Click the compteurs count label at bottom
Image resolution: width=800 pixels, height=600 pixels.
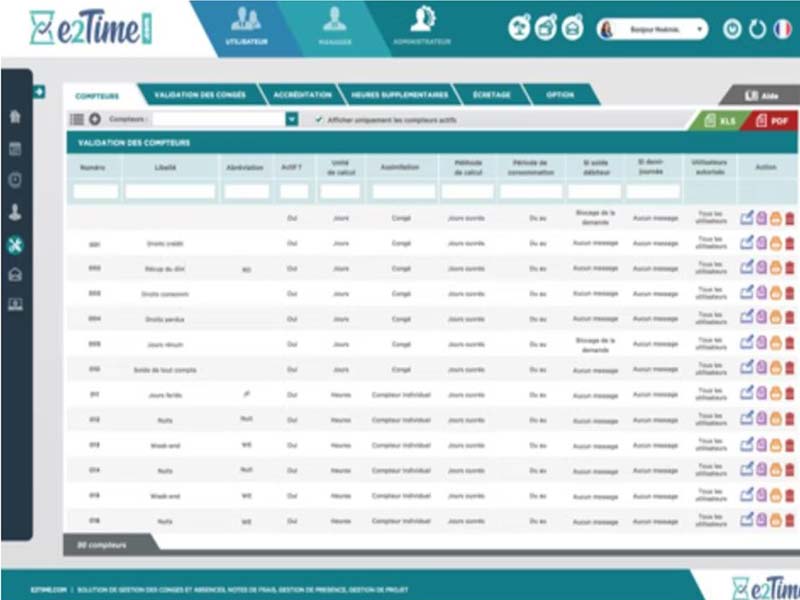tap(102, 545)
